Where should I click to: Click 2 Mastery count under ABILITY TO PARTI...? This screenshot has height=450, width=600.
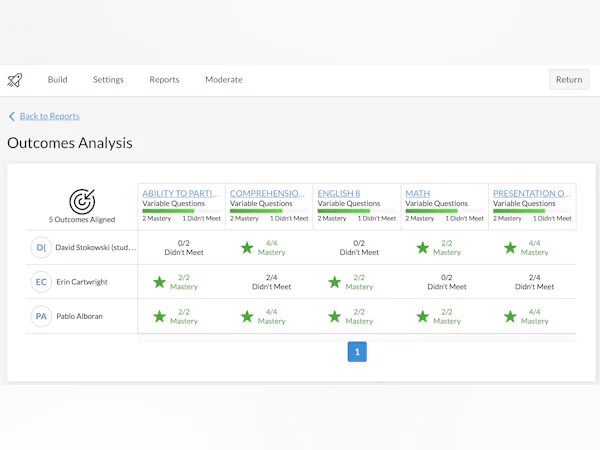point(157,218)
